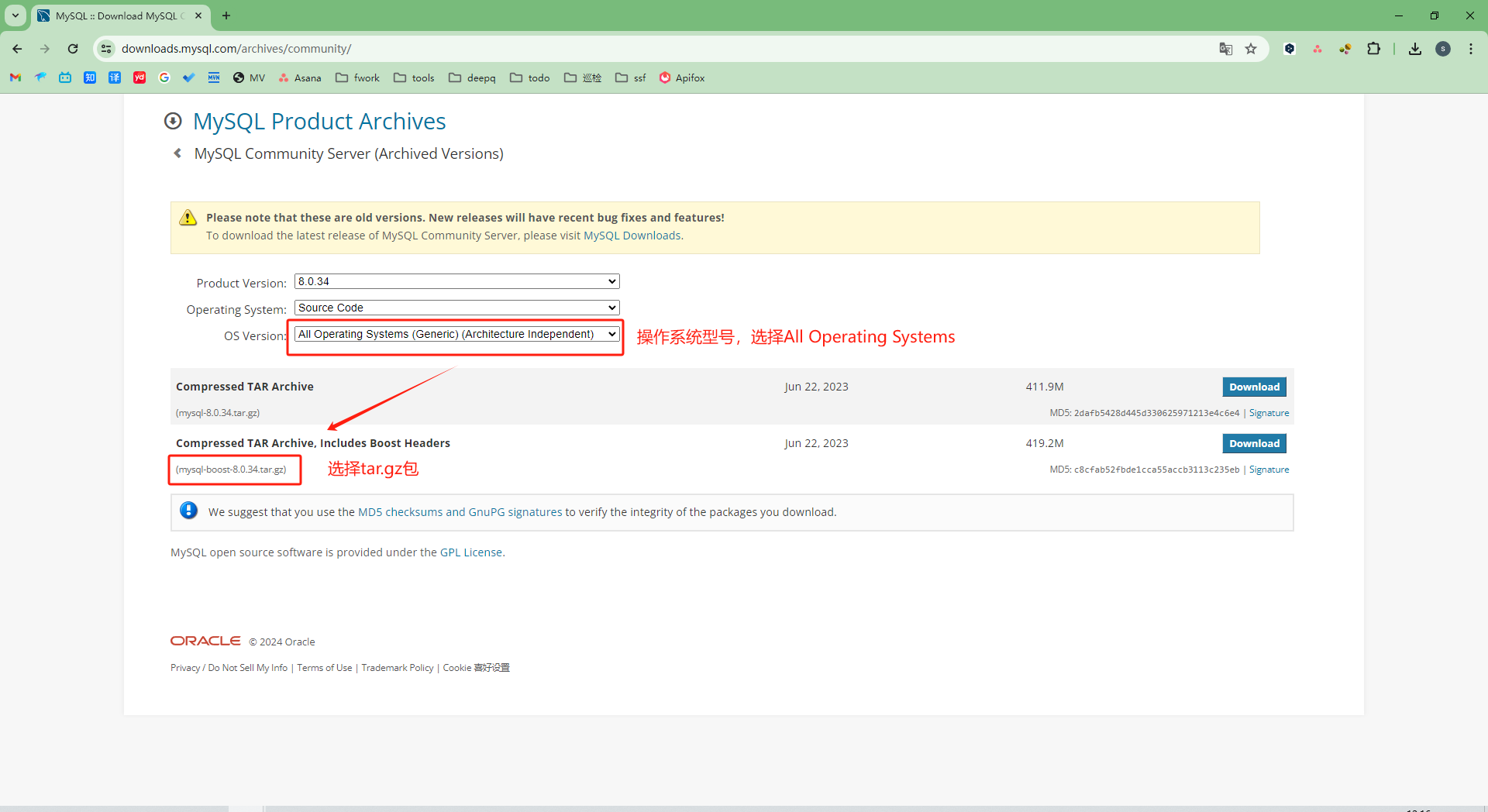Click the translate page icon
The height and width of the screenshot is (812, 1488).
pos(1225,49)
